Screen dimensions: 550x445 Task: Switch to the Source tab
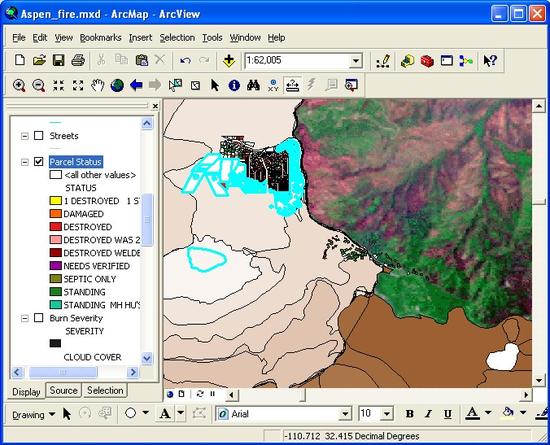pos(63,390)
